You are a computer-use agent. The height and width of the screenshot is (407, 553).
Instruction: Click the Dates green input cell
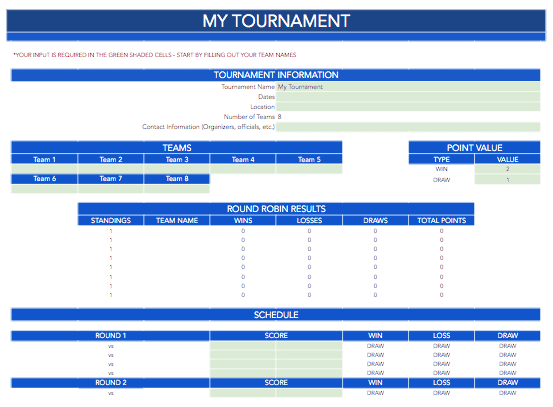point(408,97)
